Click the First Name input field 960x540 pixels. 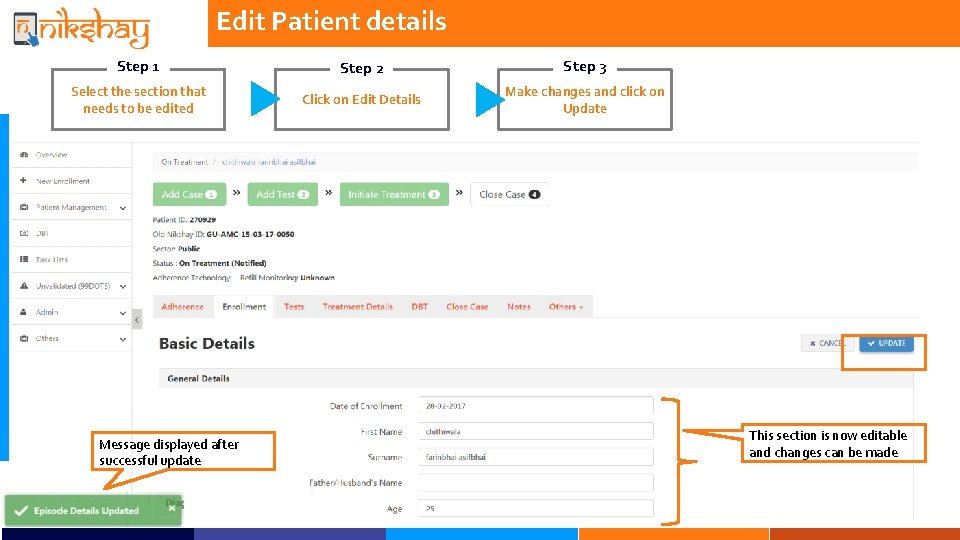pyautogui.click(x=536, y=431)
